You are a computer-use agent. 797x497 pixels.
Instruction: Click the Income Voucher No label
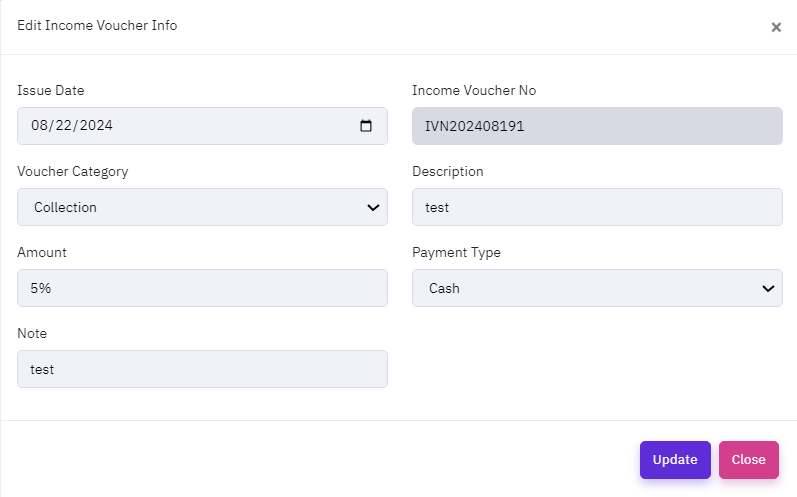pos(474,91)
